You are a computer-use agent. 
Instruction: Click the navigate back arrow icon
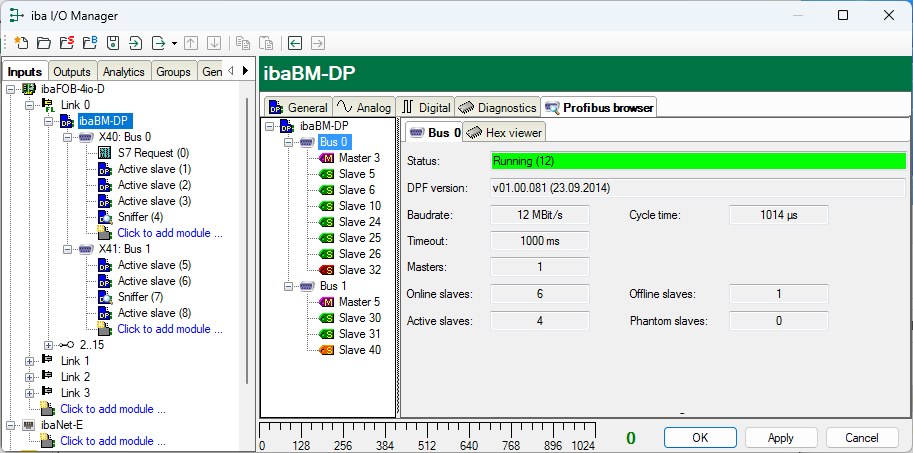click(x=295, y=43)
